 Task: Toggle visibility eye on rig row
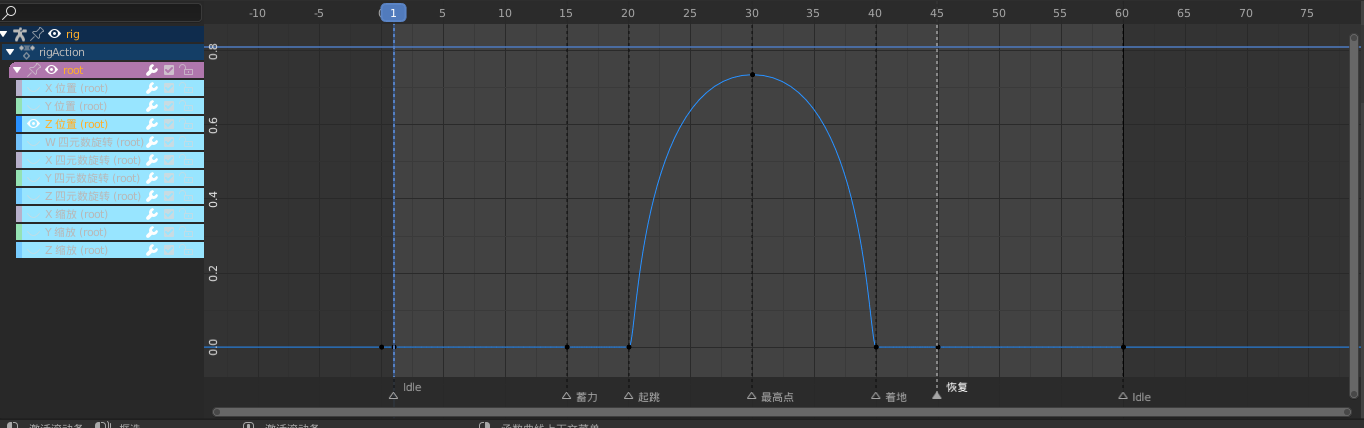[x=55, y=34]
